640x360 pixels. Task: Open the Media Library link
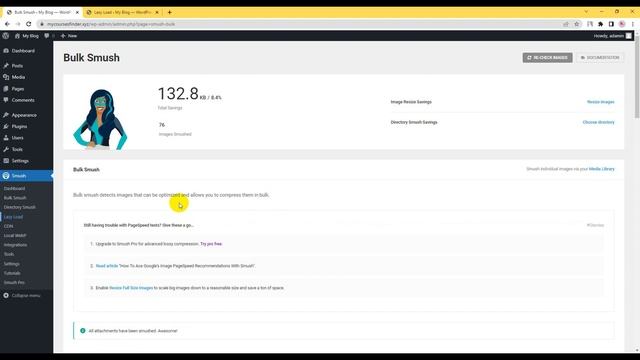pyautogui.click(x=602, y=169)
